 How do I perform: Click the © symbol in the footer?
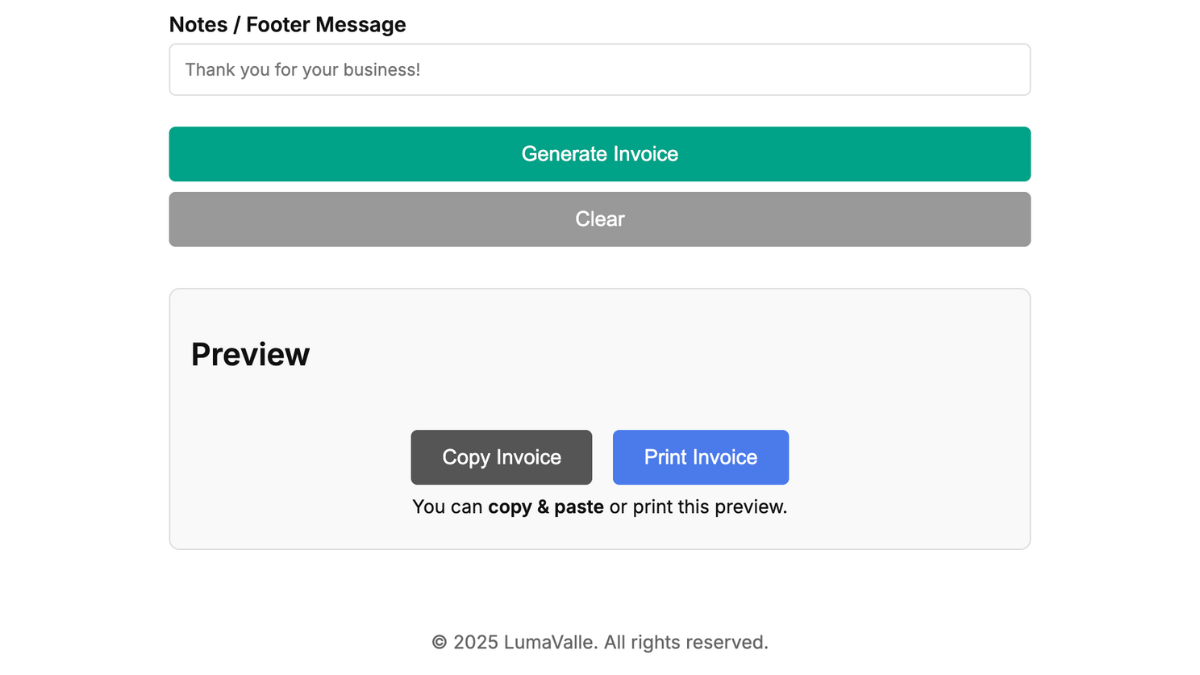pyautogui.click(x=439, y=642)
